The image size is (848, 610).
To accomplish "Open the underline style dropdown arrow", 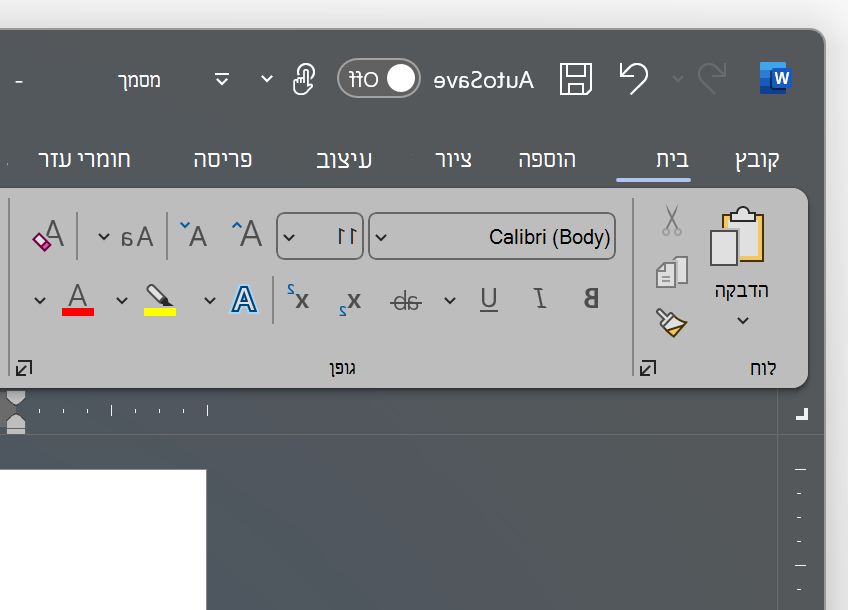I will pyautogui.click(x=450, y=300).
